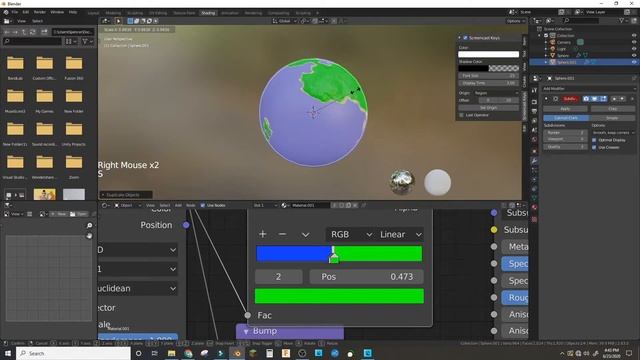Click the HDRI preview sphere in viewport
The image size is (640, 360).
pyautogui.click(x=402, y=182)
